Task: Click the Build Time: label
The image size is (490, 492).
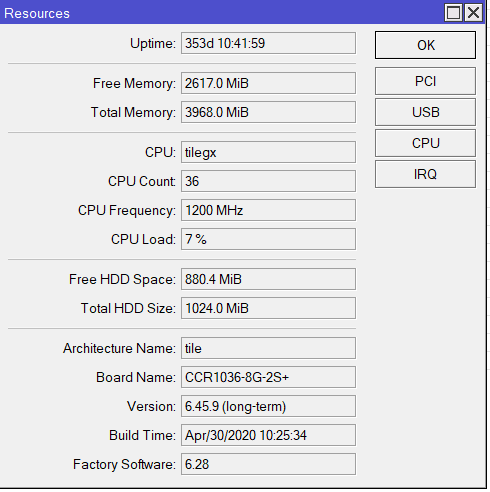Action: point(142,435)
